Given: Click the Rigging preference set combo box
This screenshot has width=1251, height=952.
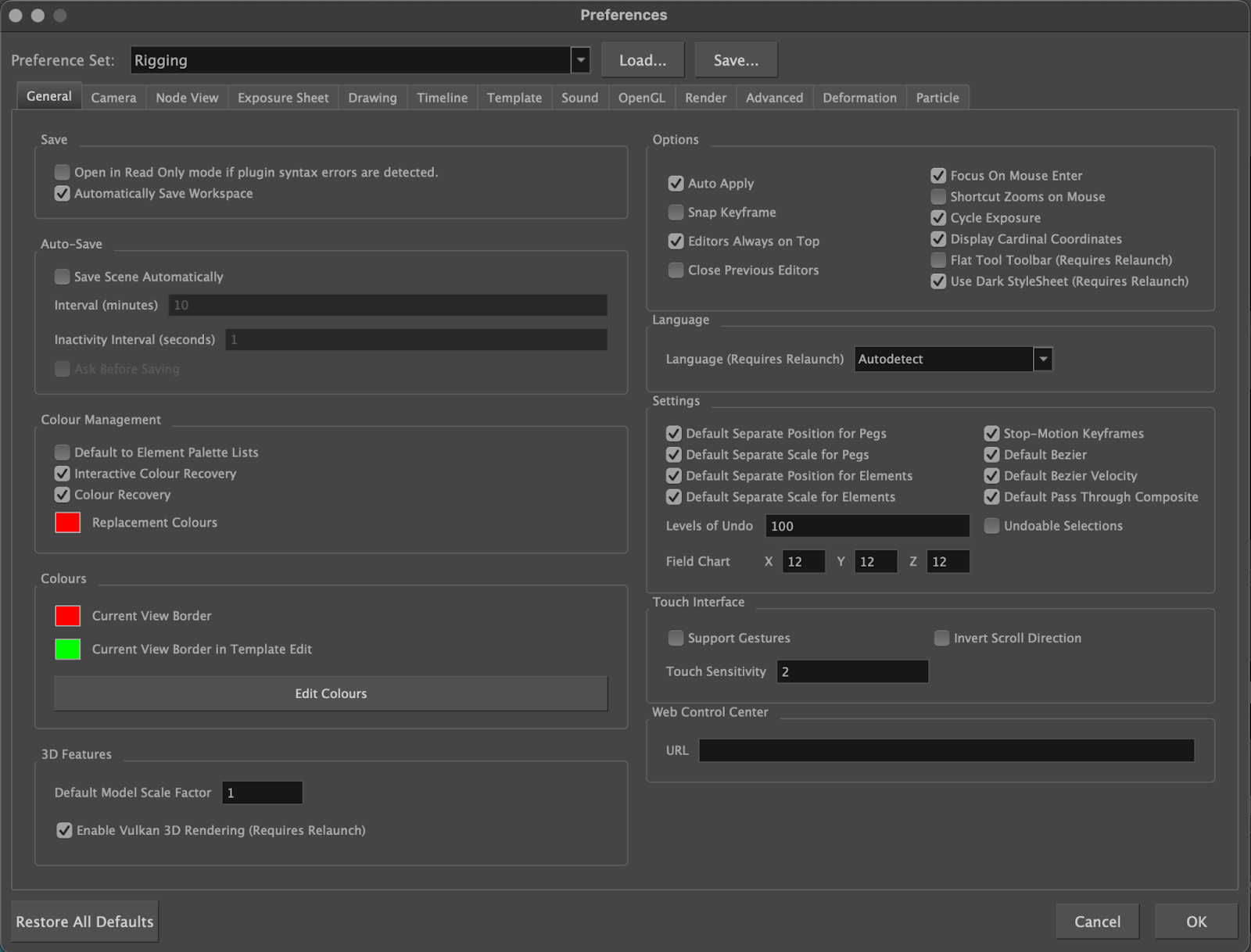Looking at the screenshot, I should click(x=350, y=60).
